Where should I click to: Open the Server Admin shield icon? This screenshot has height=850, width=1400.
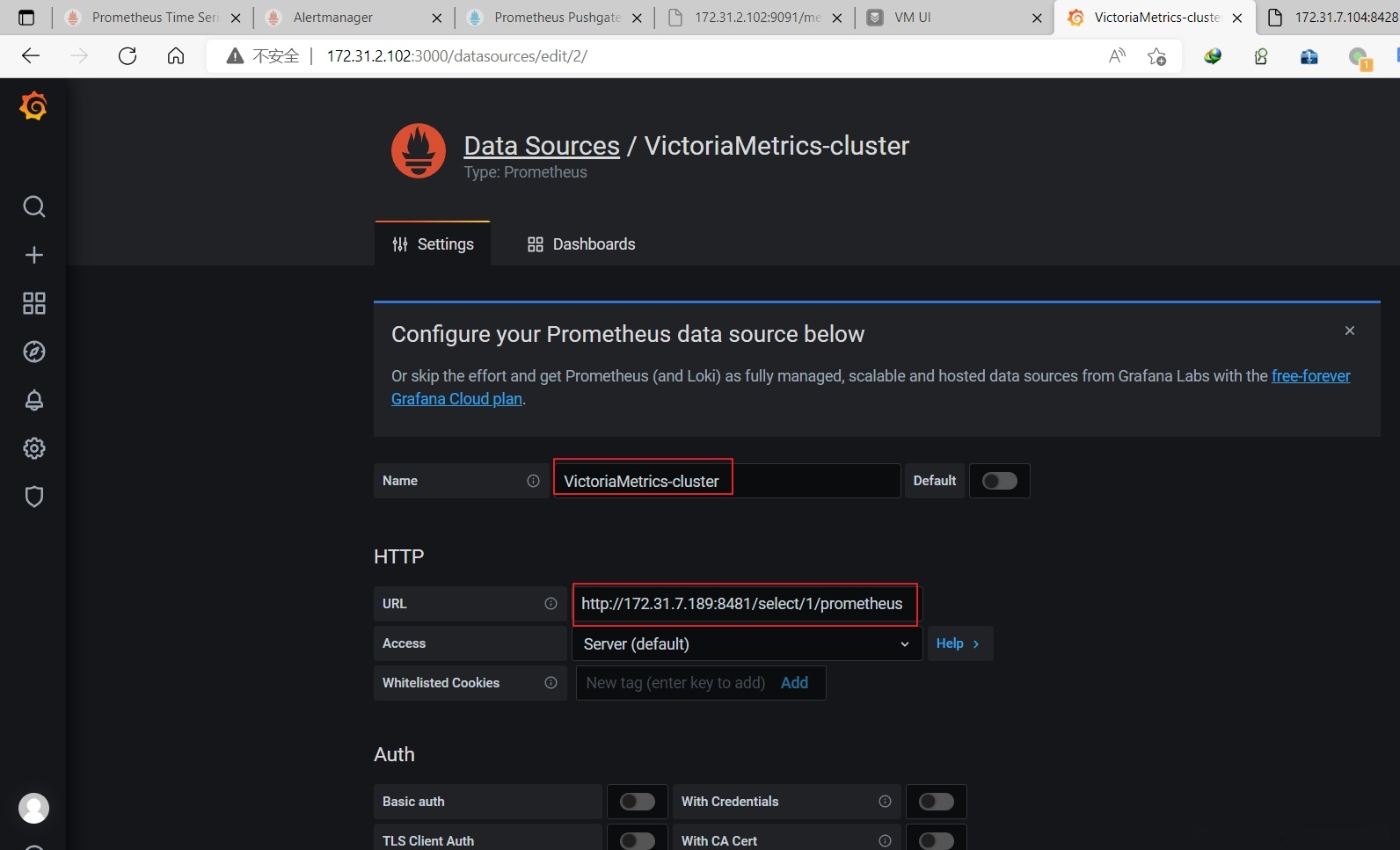point(33,497)
